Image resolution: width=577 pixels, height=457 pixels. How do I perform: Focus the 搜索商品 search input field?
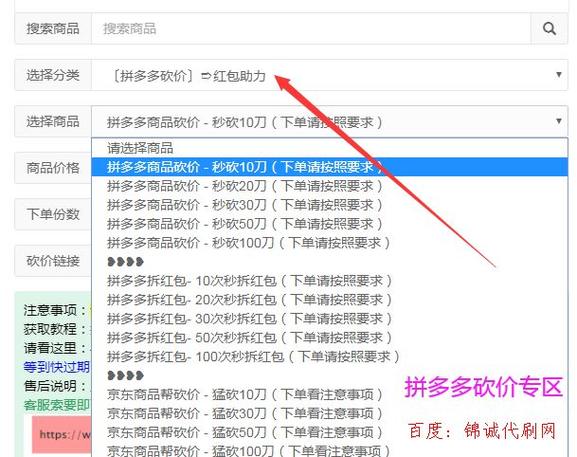point(311,29)
